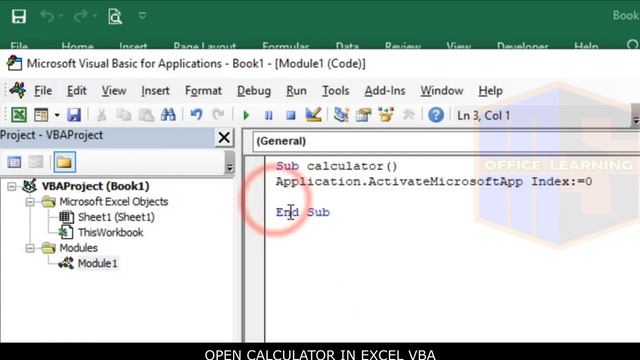Viewport: 640px width, 360px height.
Task: Open Properties Window toolbar icon
Action: (363, 115)
